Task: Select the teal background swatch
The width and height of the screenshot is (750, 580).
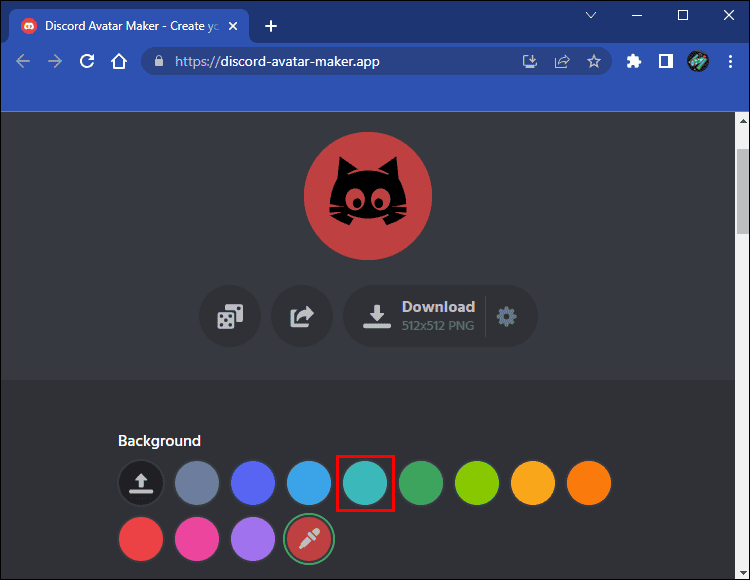Action: [365, 483]
